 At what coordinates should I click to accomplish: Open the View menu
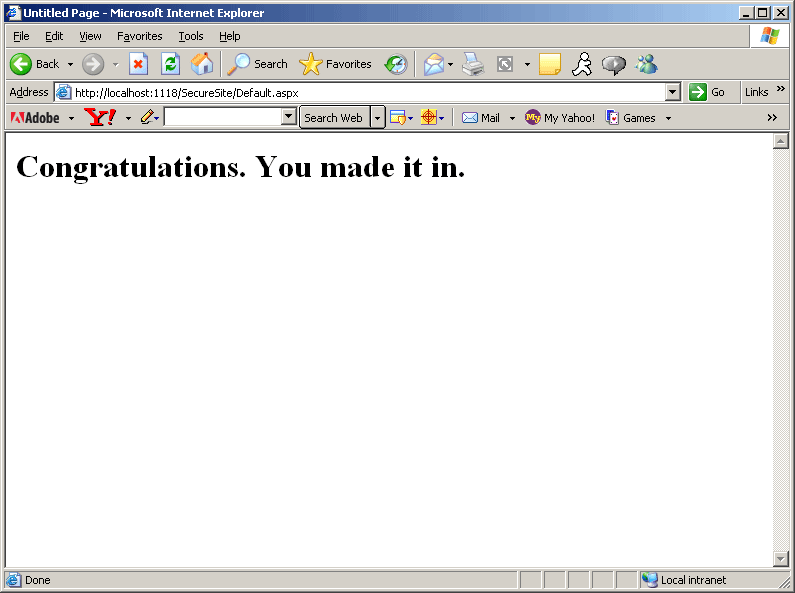click(x=90, y=36)
